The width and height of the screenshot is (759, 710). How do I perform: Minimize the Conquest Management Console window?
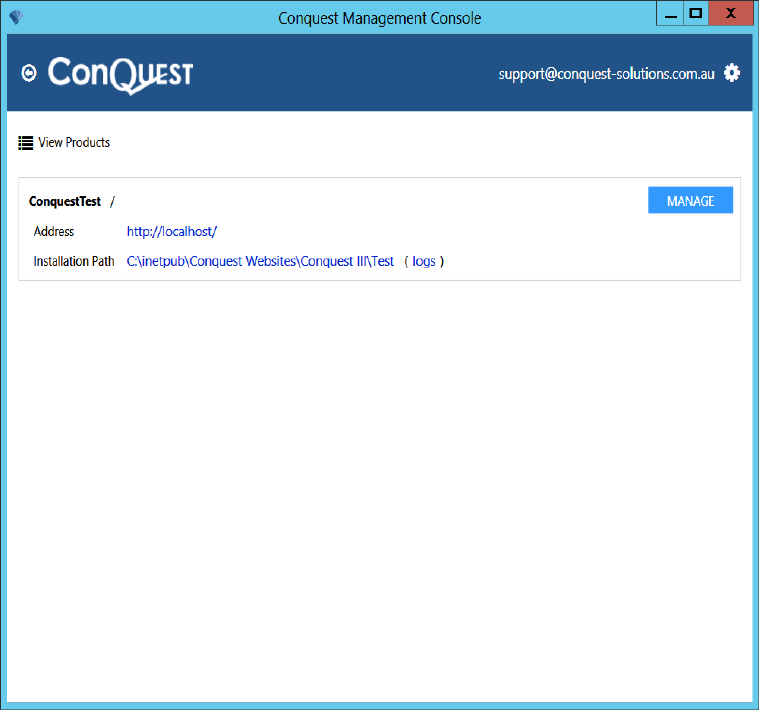click(670, 14)
